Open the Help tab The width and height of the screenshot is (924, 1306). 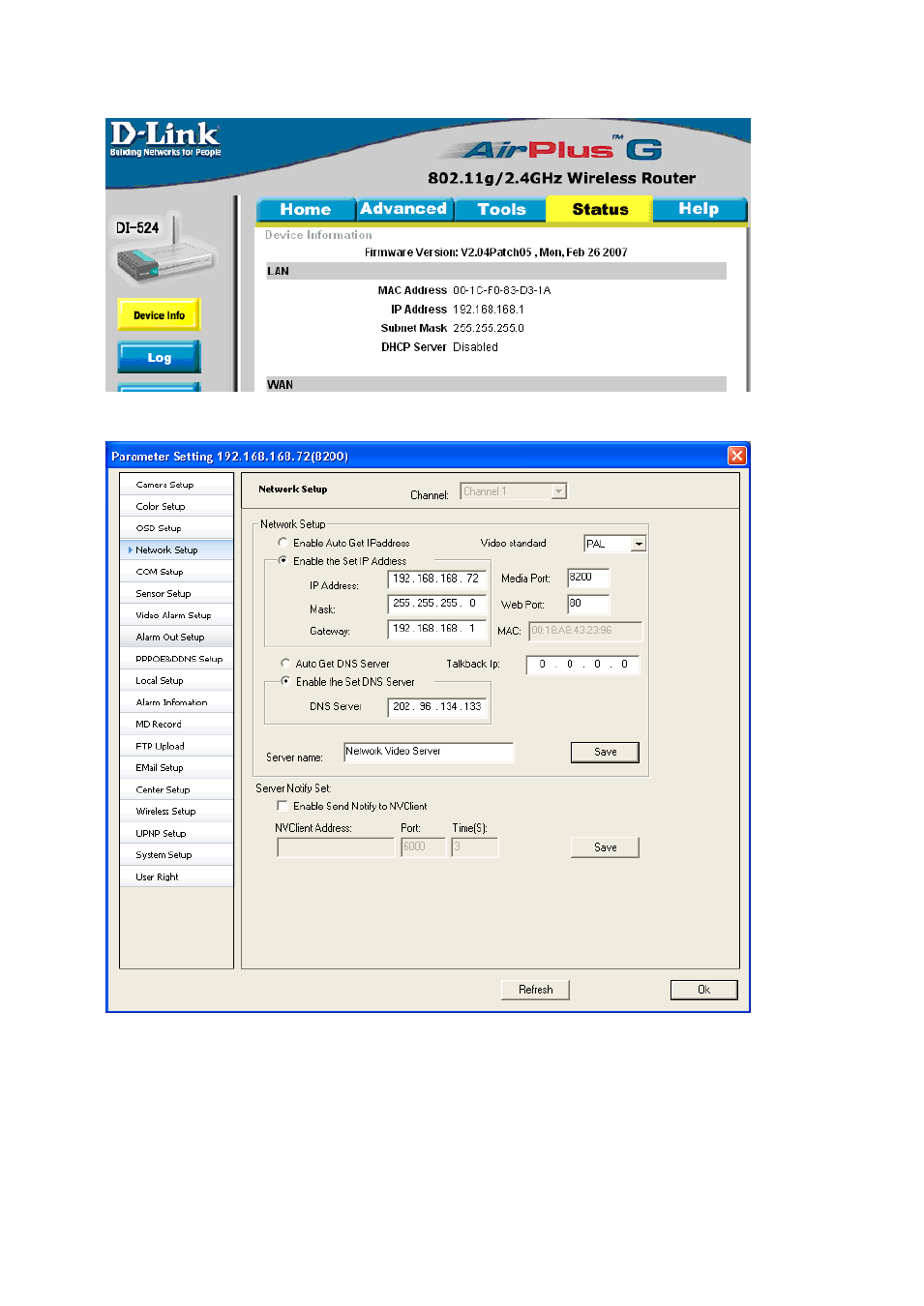699,209
